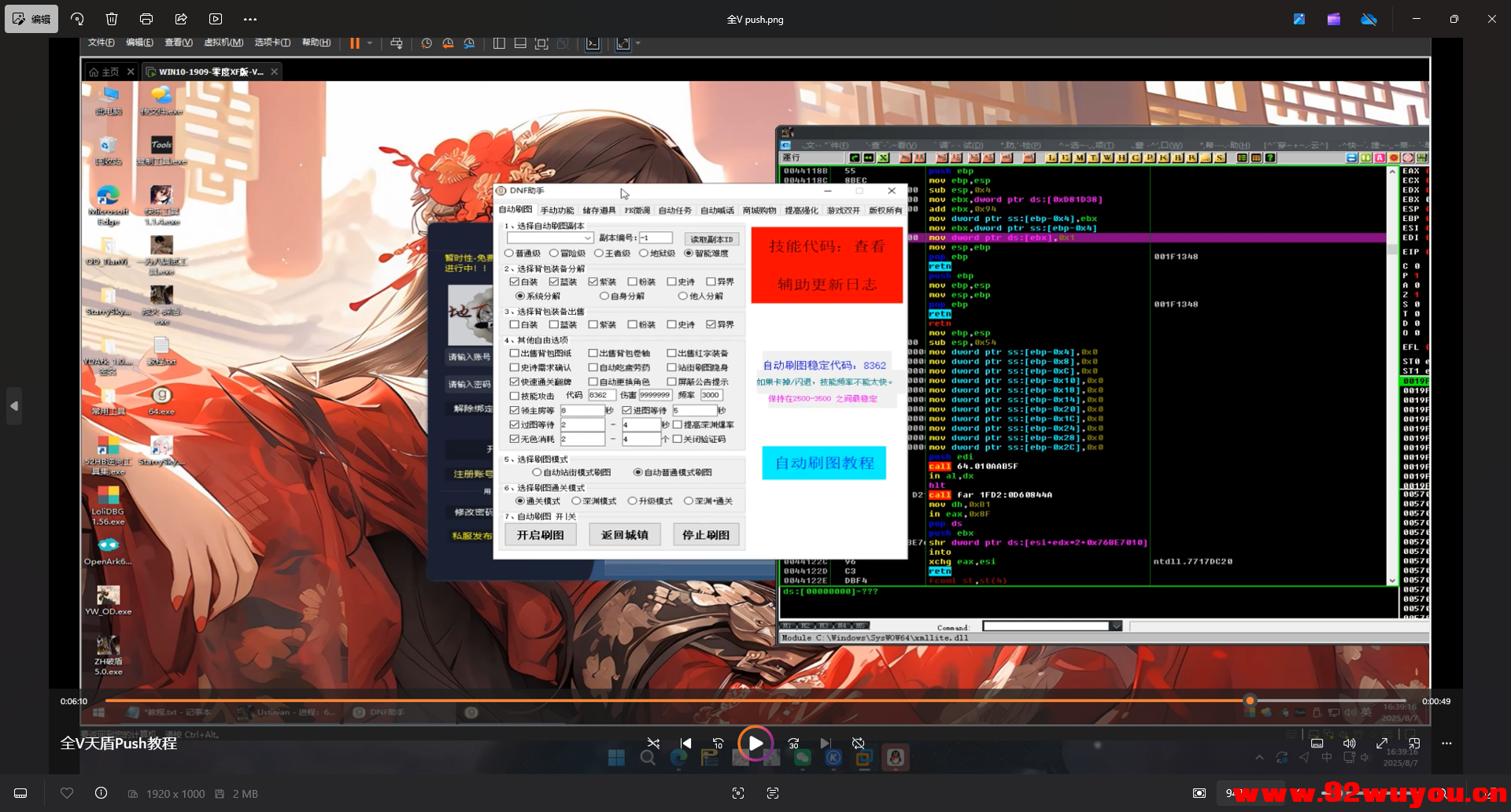Viewport: 1511px width, 812px height.
Task: Click the orange video progress slider handle
Action: [x=1250, y=700]
